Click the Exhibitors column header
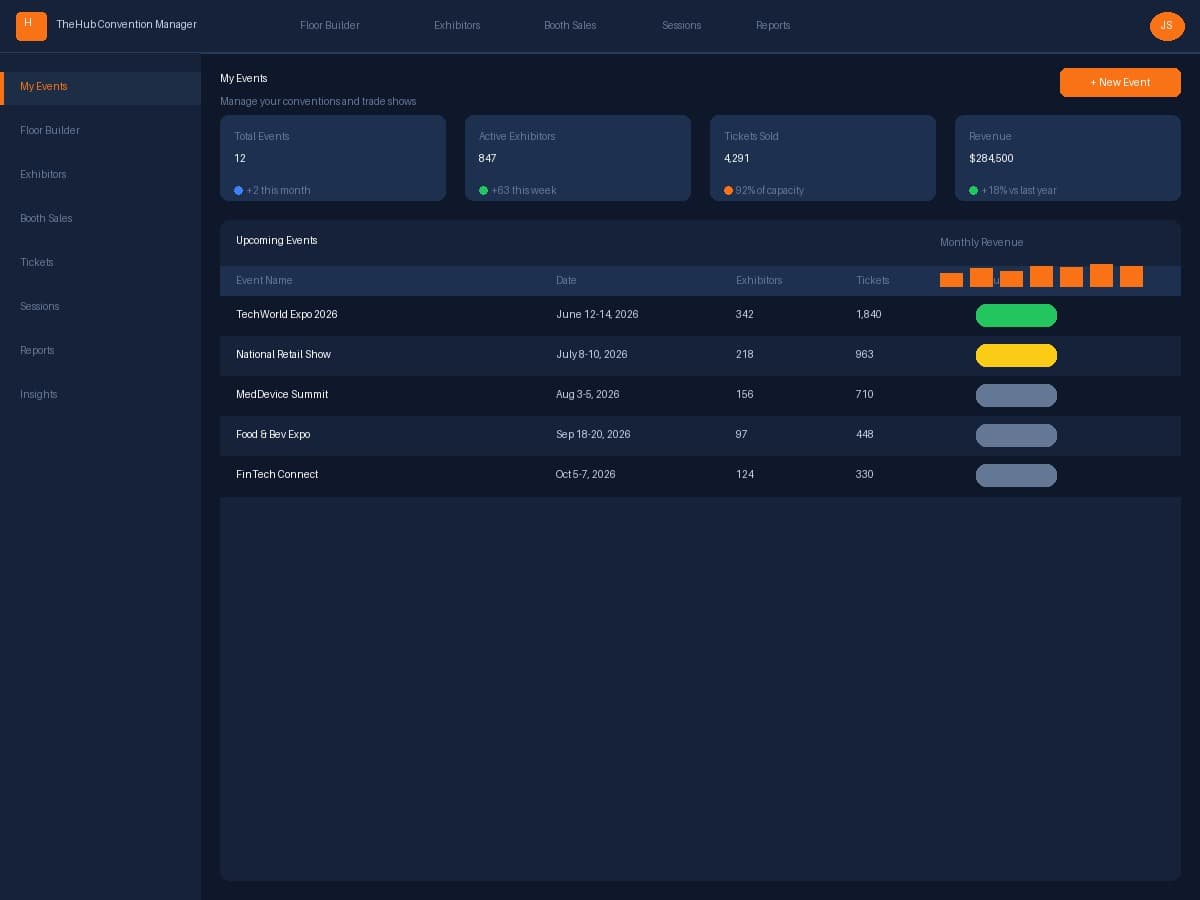 (x=759, y=281)
